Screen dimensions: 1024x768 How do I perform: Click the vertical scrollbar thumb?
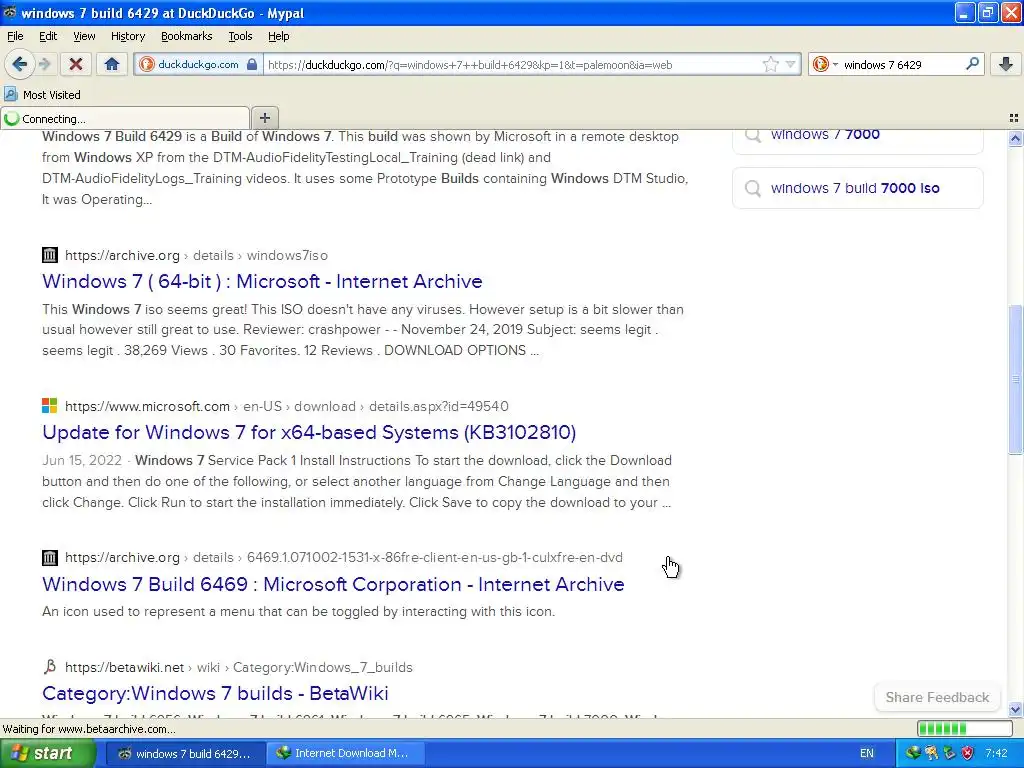pos(1015,379)
